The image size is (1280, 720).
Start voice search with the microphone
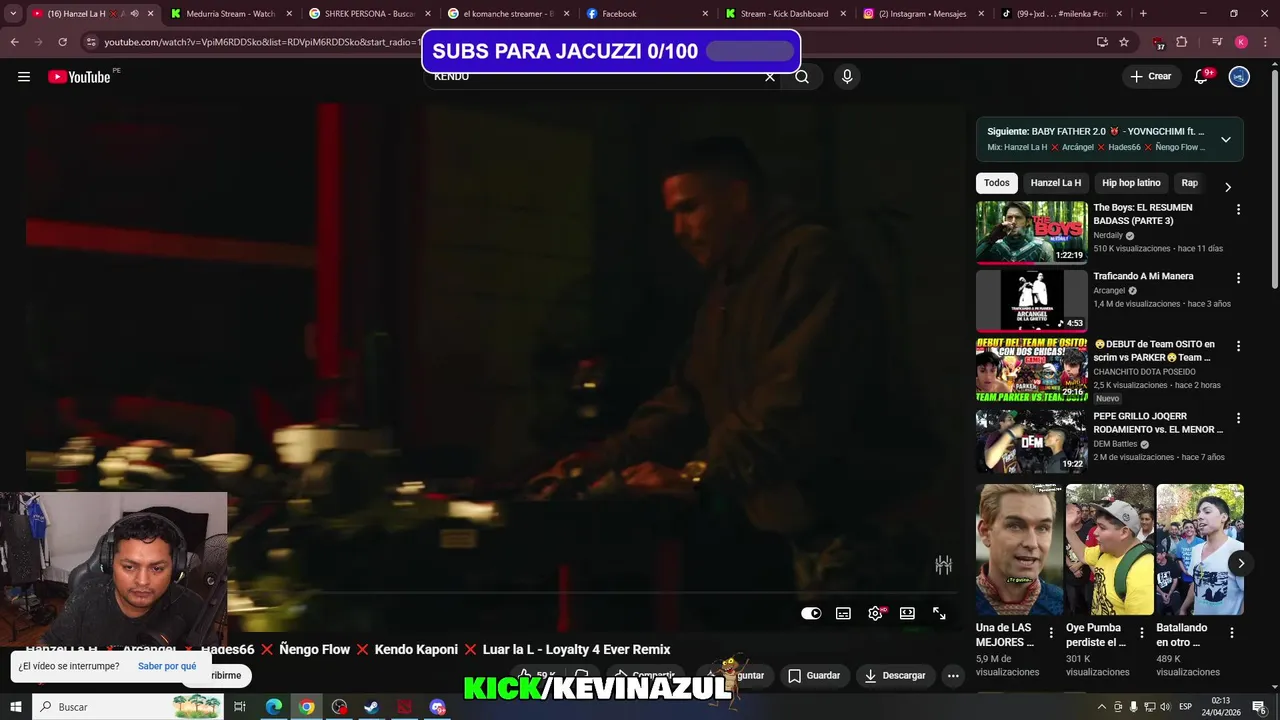coord(847,77)
